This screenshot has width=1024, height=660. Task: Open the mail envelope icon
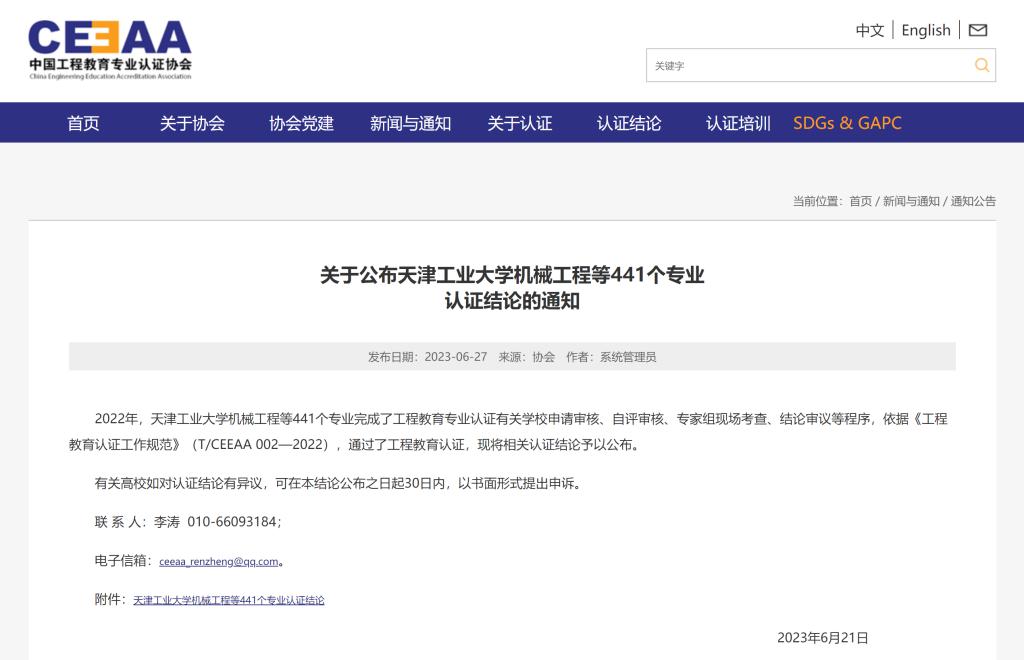pyautogui.click(x=978, y=30)
